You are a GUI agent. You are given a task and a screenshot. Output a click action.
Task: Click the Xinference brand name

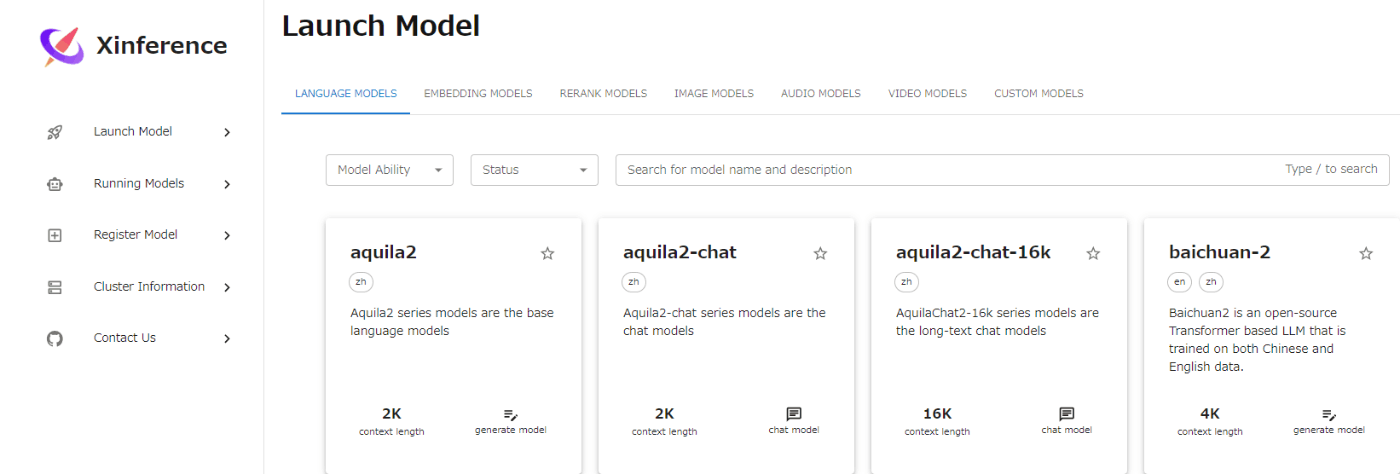pos(162,46)
